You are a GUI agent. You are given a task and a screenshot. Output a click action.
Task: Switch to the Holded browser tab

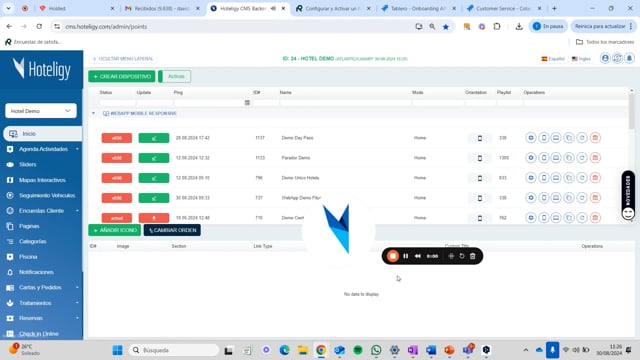point(77,8)
